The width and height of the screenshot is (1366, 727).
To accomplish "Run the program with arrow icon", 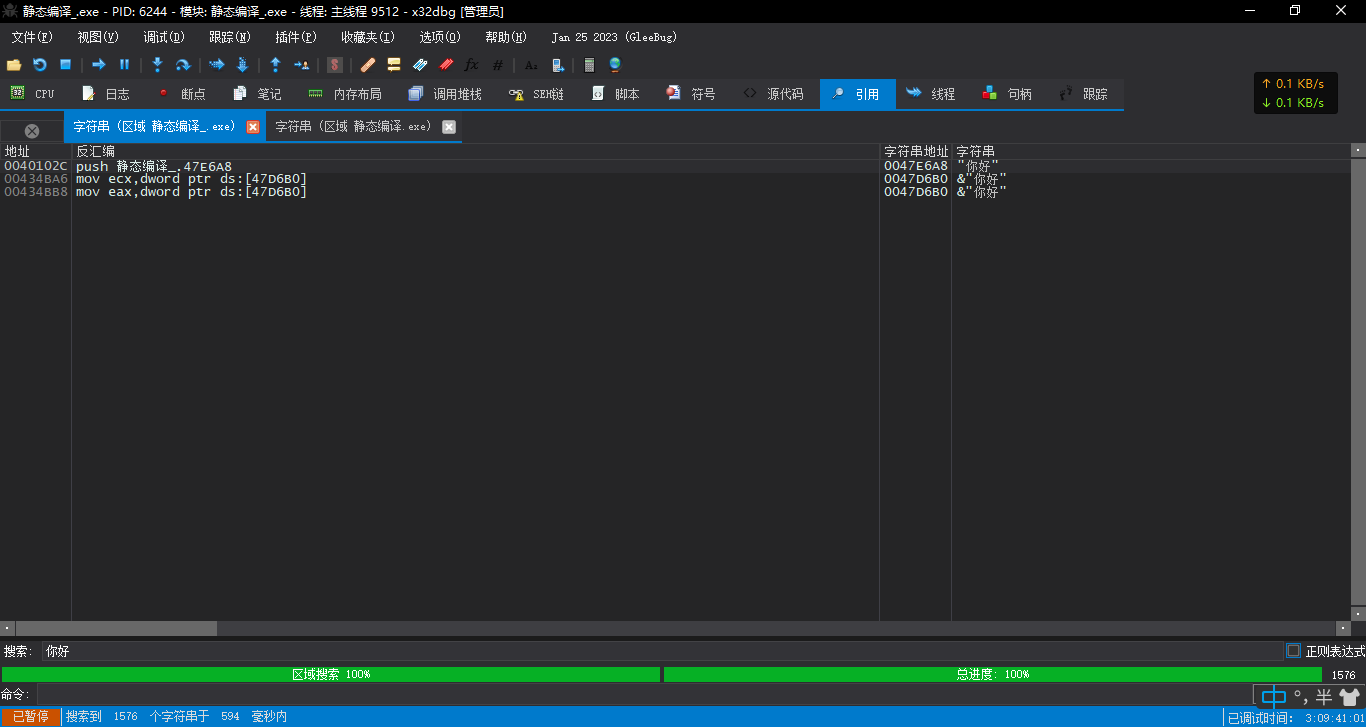I will pyautogui.click(x=99, y=64).
